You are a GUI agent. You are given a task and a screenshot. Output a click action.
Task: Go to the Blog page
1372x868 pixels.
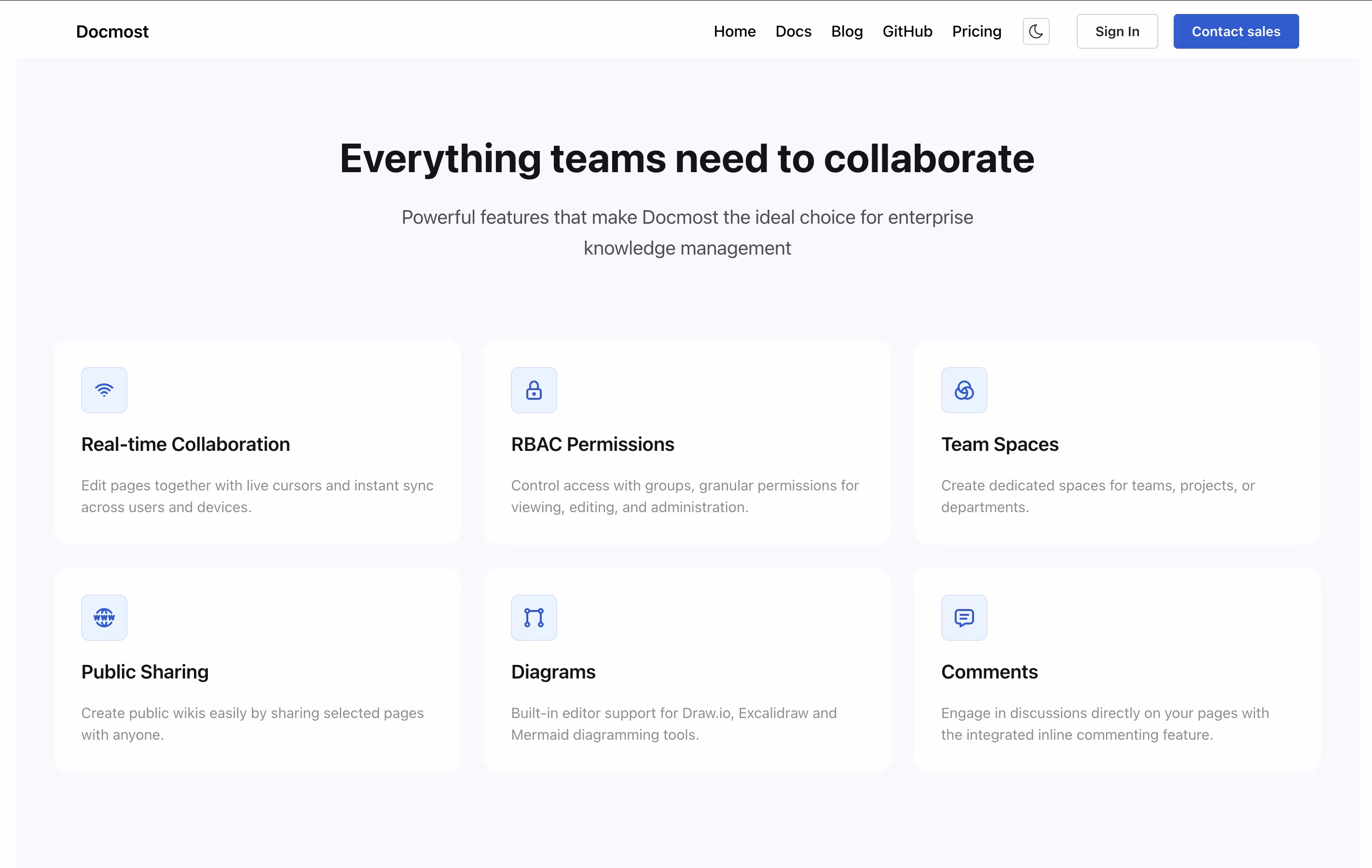click(x=847, y=31)
